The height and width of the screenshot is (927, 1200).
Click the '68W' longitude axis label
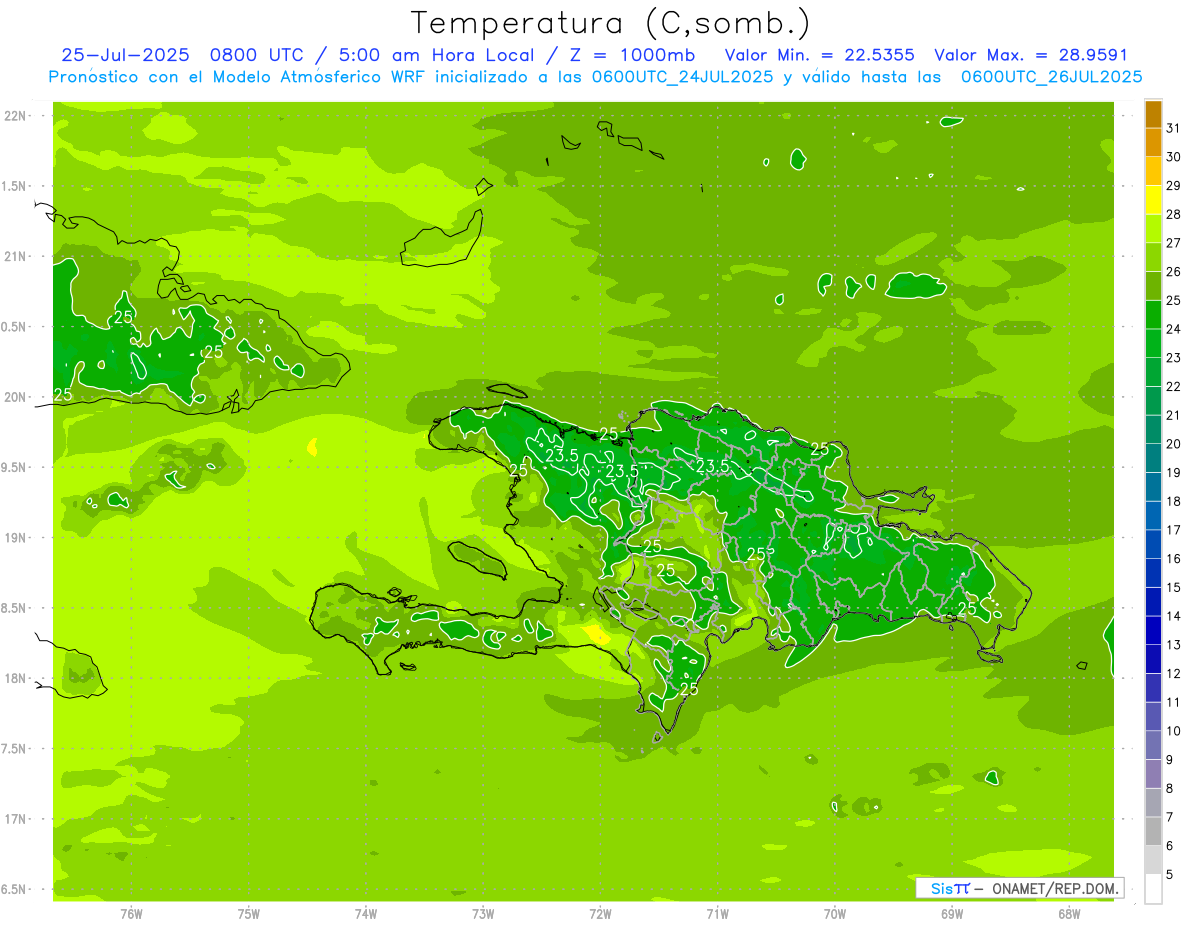[1069, 913]
